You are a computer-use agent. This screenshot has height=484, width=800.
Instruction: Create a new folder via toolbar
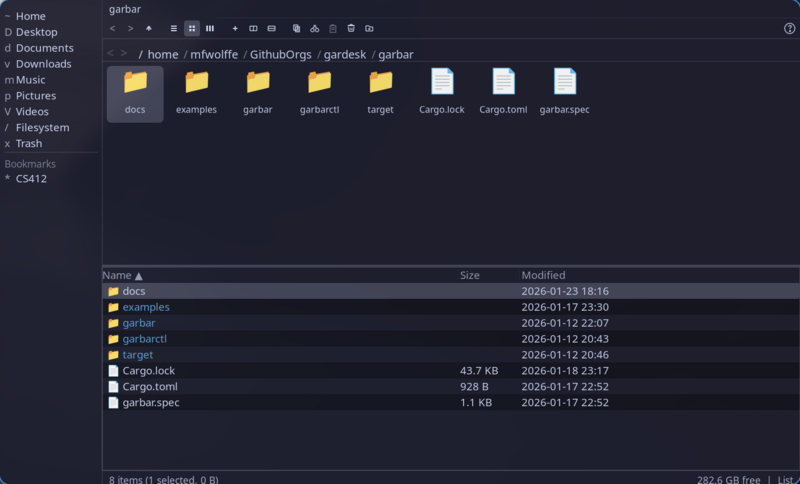click(369, 29)
